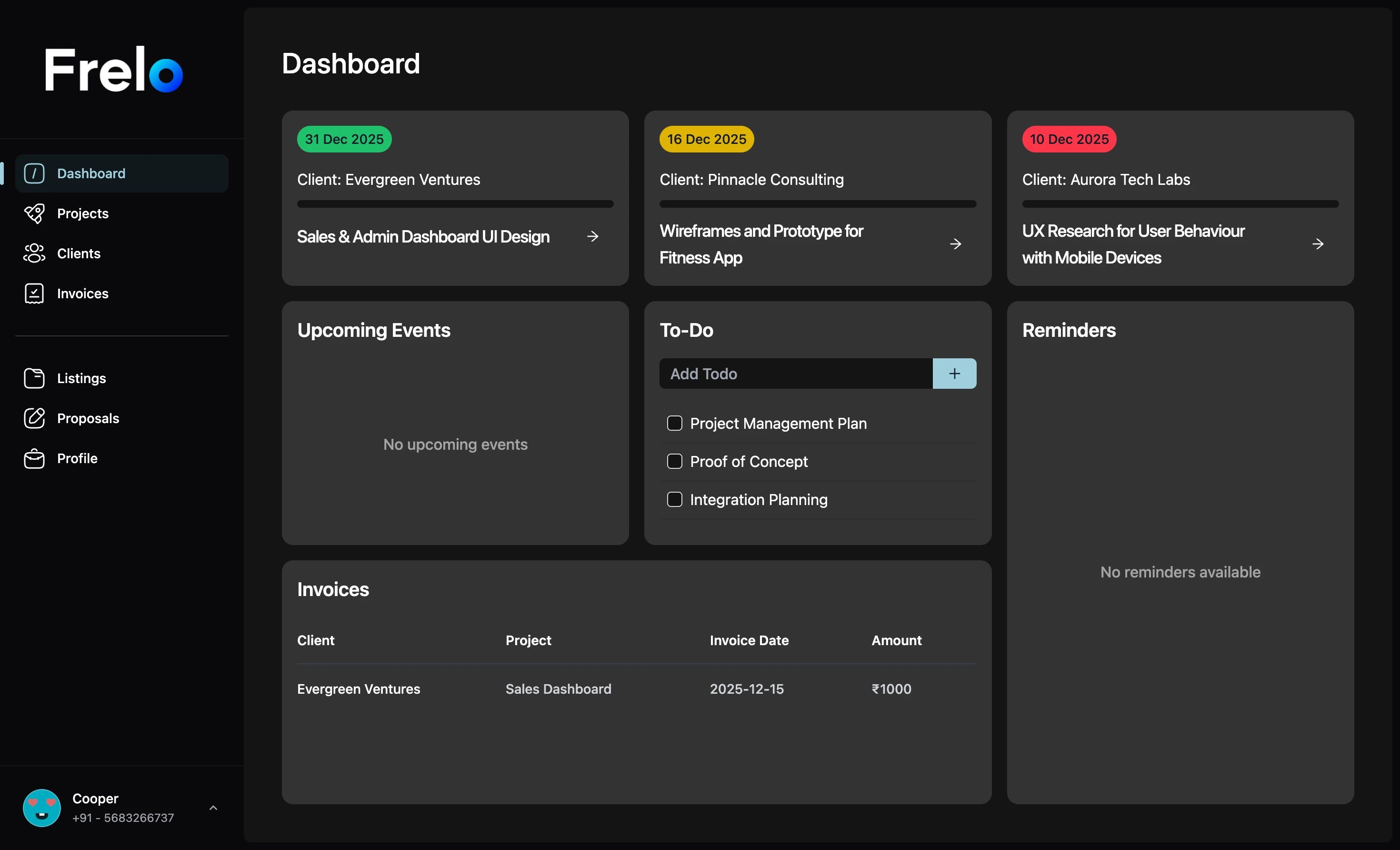
Task: Select the Projects icon in the sidebar
Action: click(34, 213)
